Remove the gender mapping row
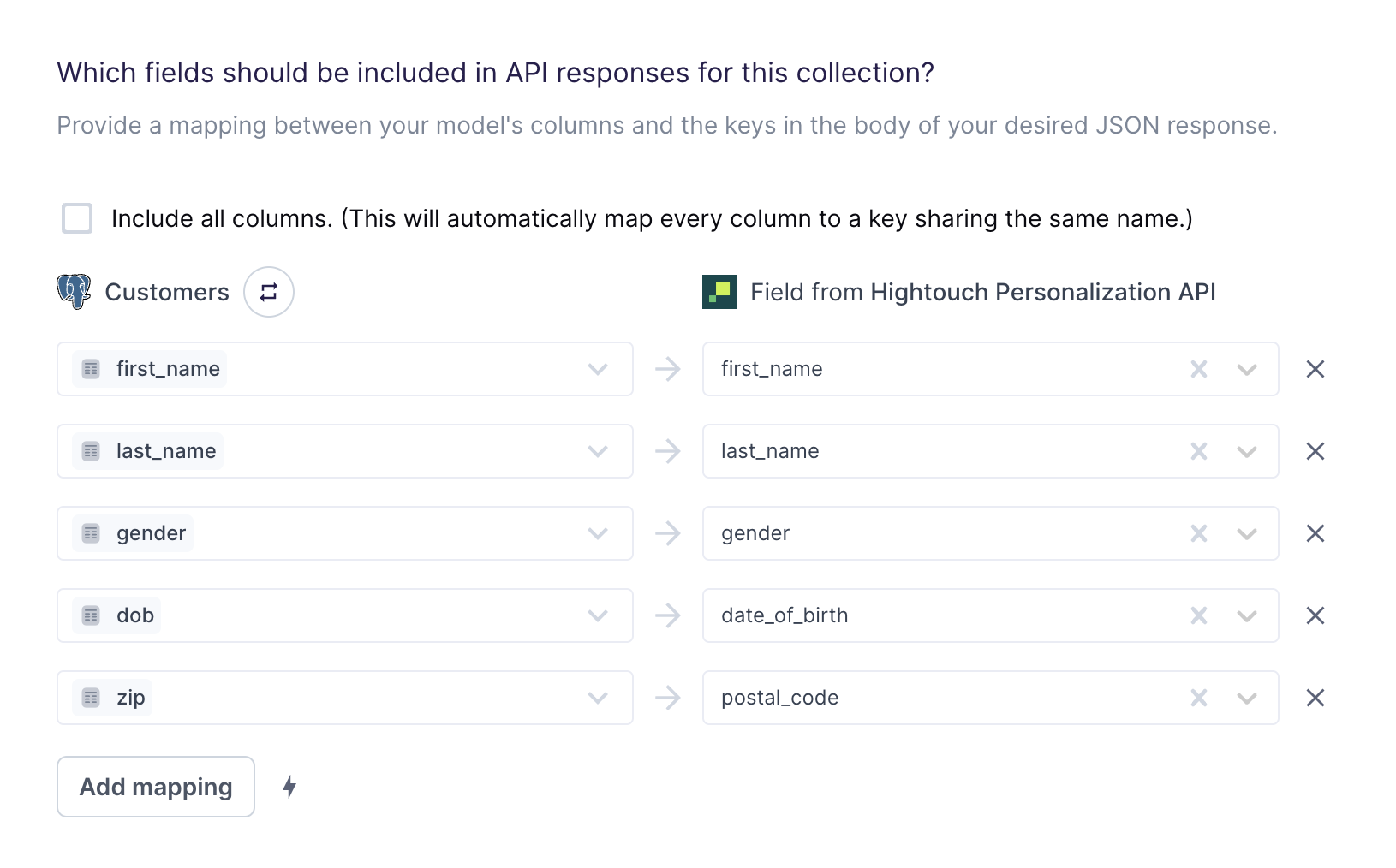This screenshot has width=1396, height=868. (x=1315, y=532)
